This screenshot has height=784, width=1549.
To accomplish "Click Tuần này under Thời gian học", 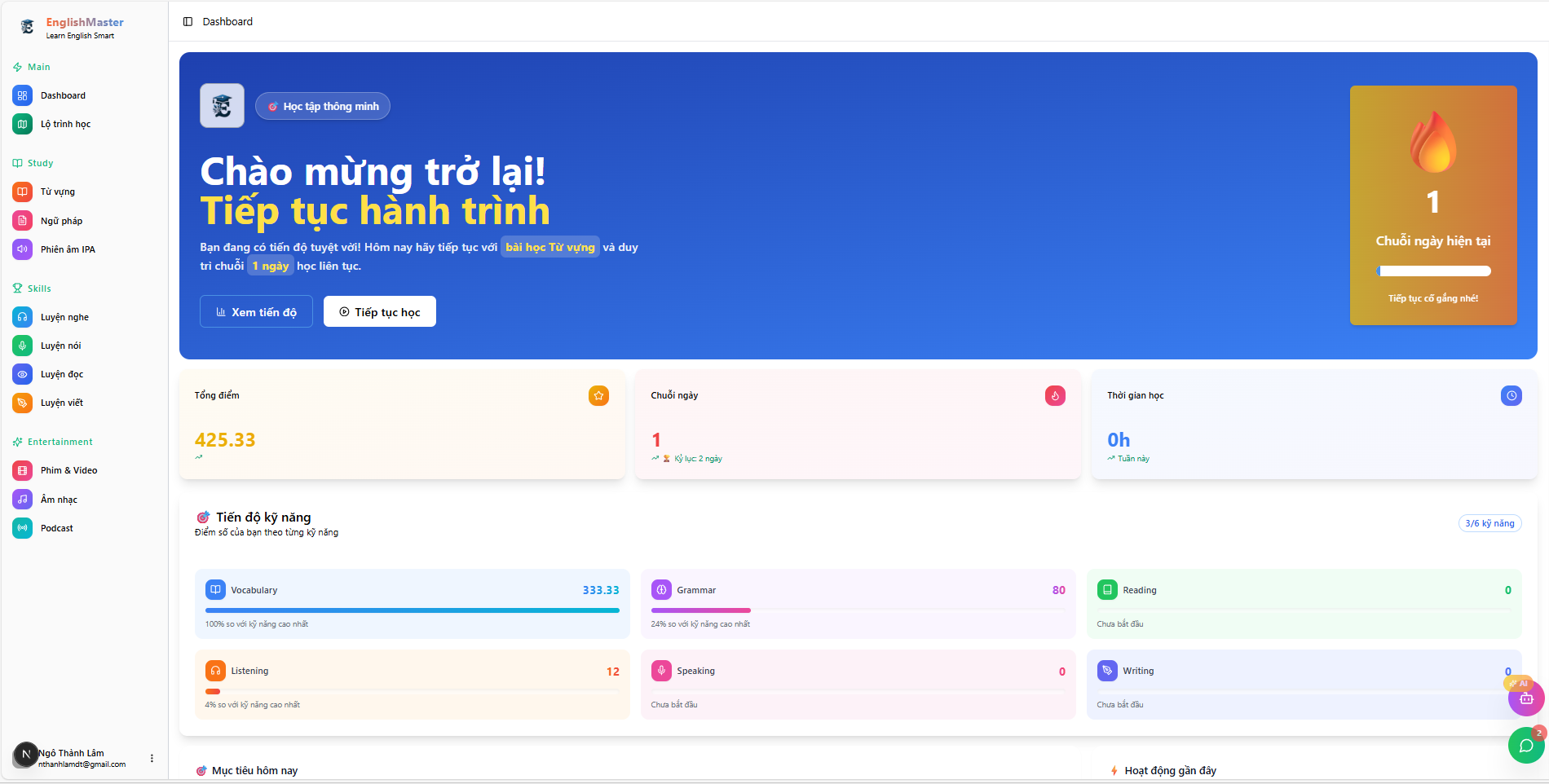I will coord(1133,459).
